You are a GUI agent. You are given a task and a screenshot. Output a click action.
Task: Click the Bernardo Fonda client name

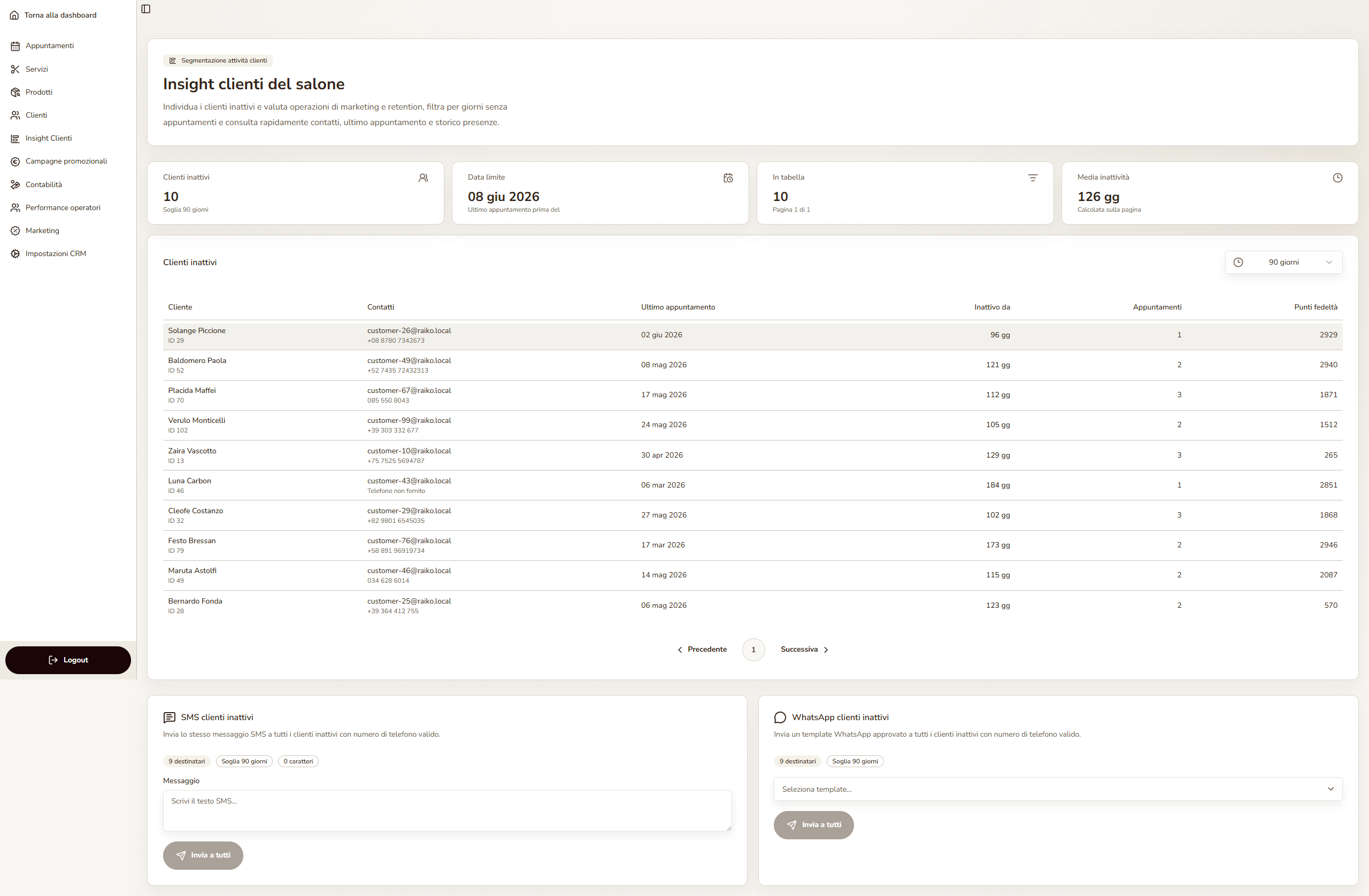[x=195, y=601]
